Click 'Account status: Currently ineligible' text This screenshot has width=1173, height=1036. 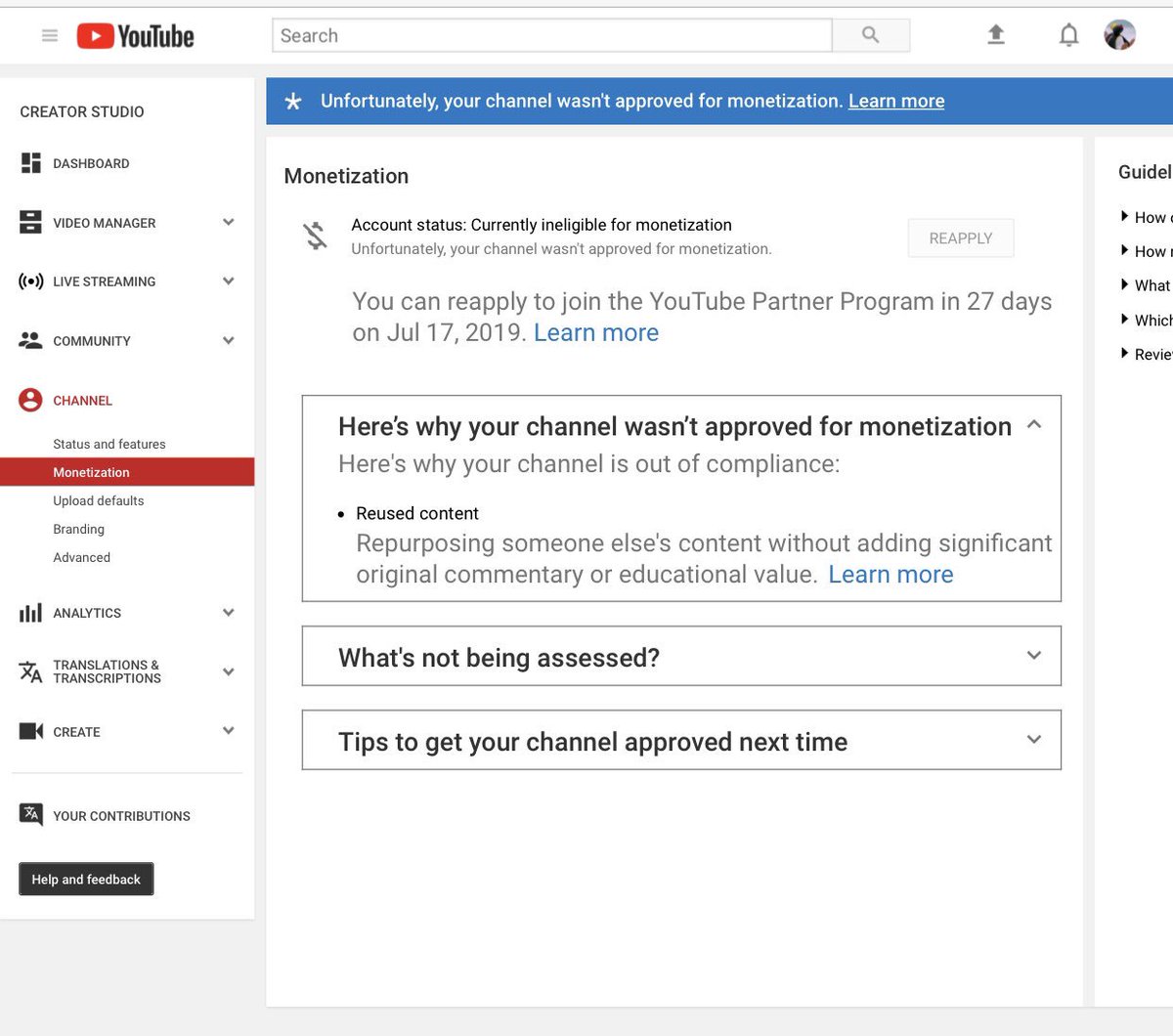(542, 225)
